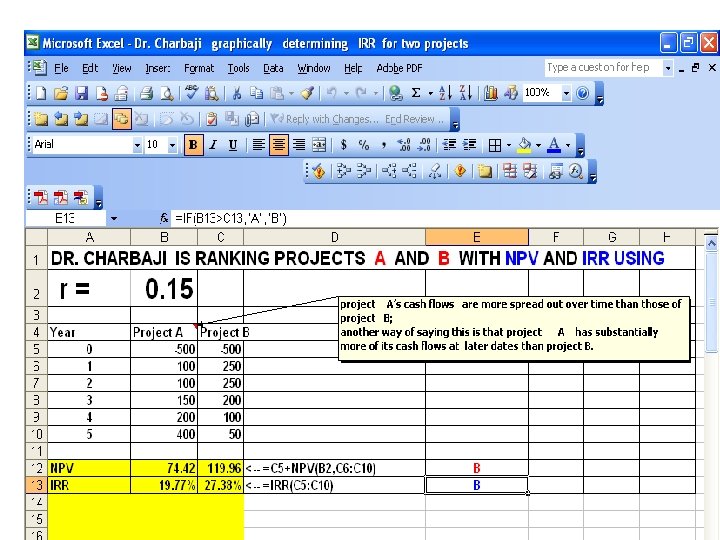The image size is (720, 540).
Task: Expand the Arial font name dropdown
Action: pos(137,145)
